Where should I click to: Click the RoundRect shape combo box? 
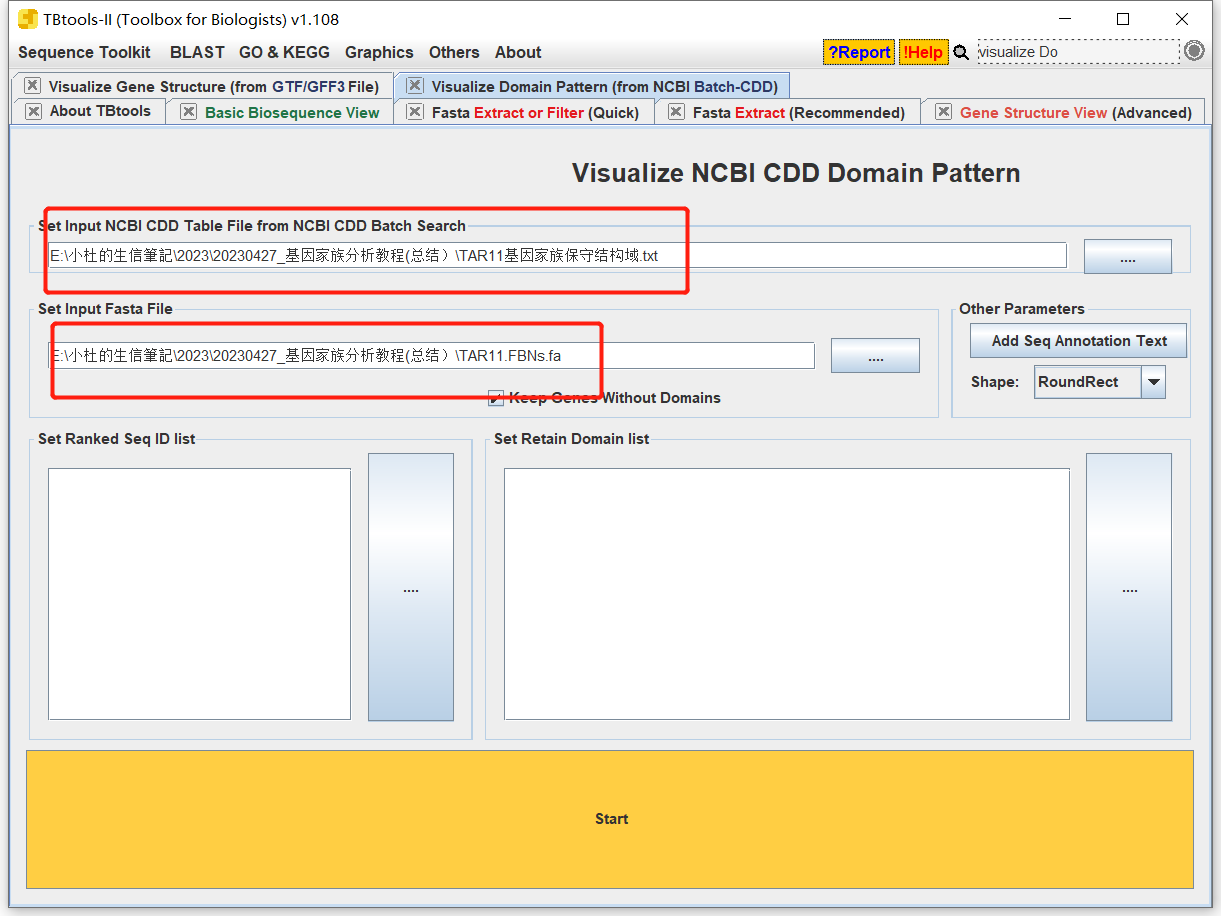pos(1100,382)
